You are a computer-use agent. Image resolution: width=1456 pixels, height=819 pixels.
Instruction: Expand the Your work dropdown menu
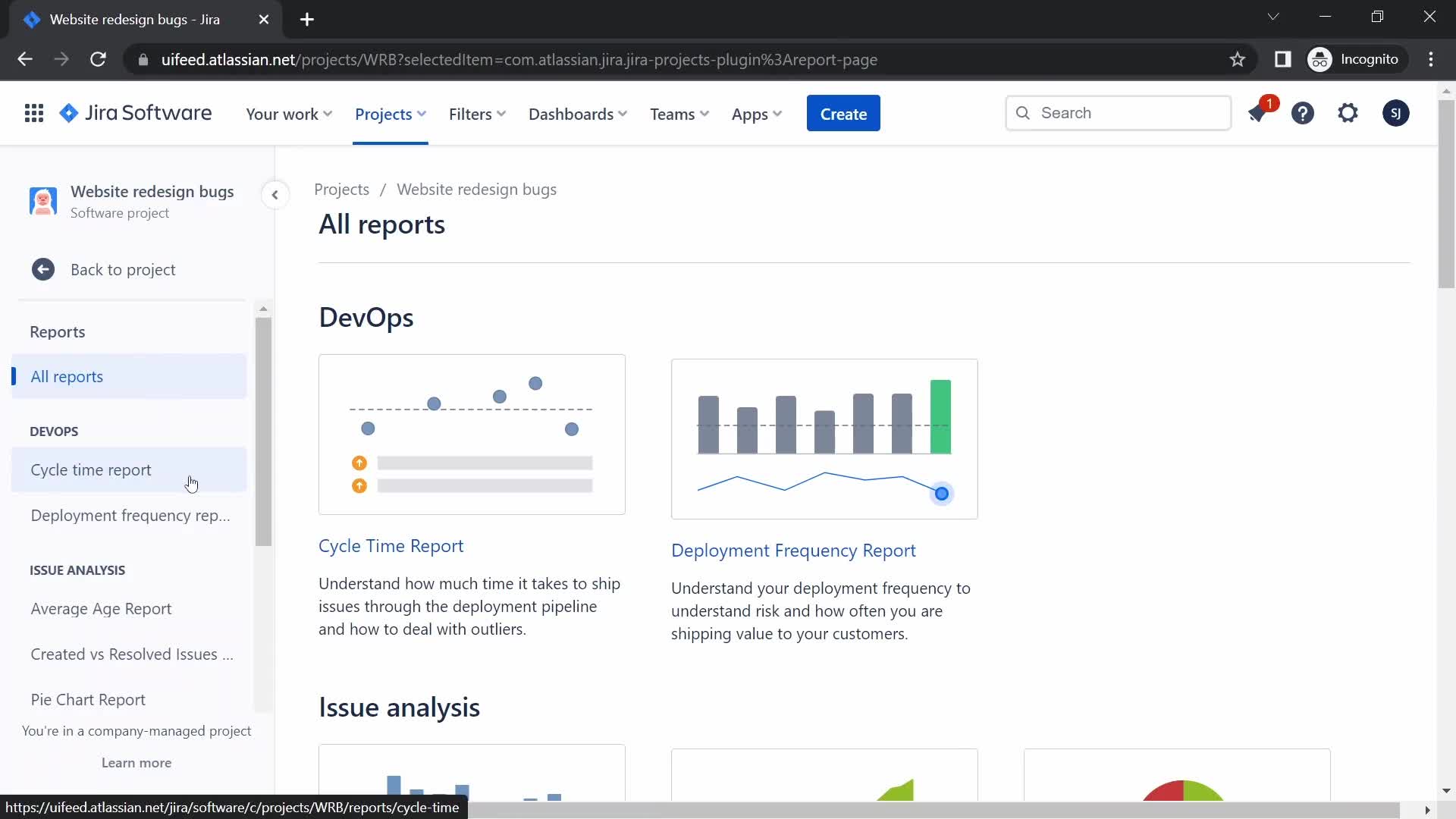(x=289, y=113)
